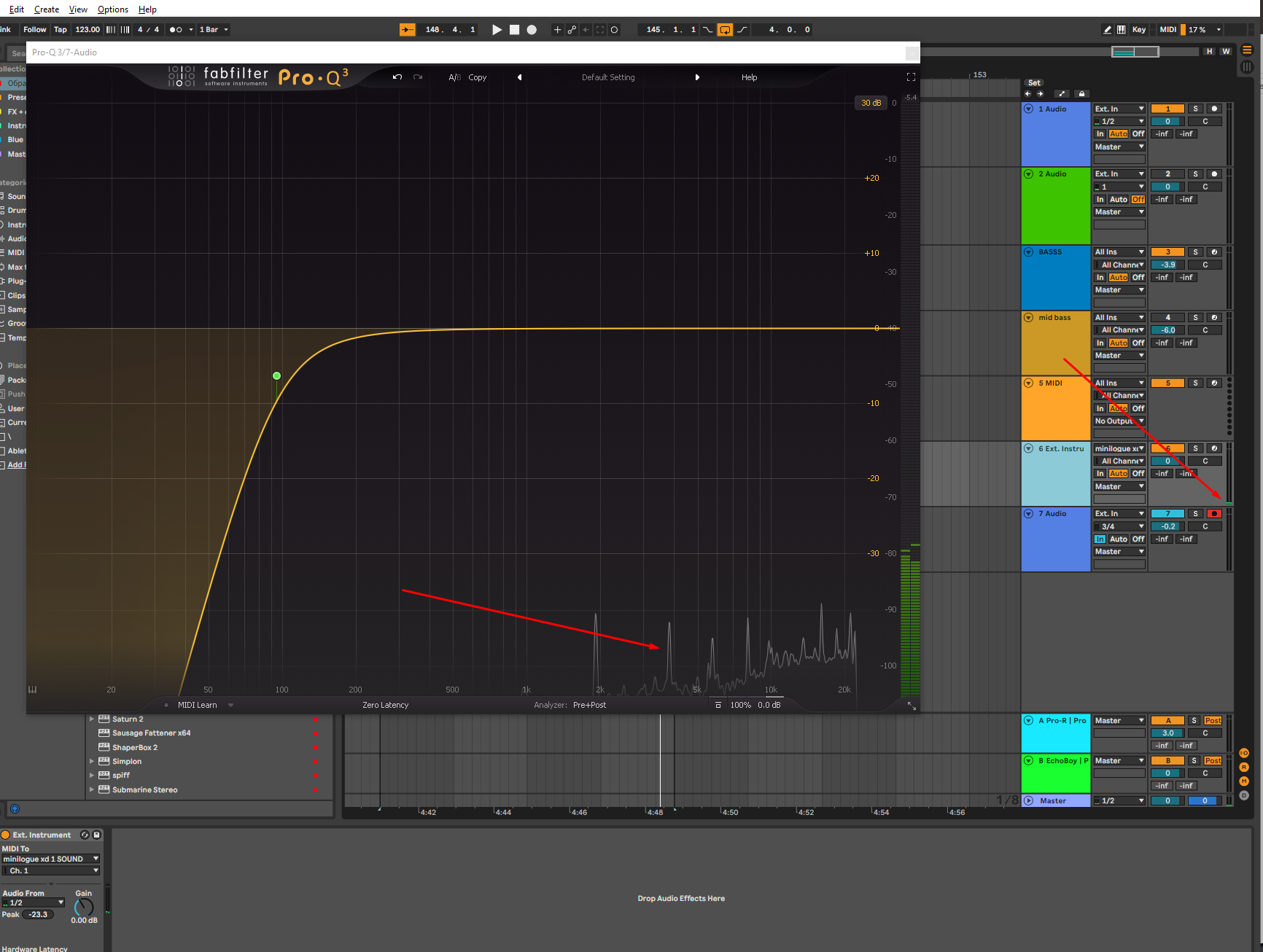The image size is (1263, 952).
Task: Jump to previous locator arrow
Action: (1028, 94)
